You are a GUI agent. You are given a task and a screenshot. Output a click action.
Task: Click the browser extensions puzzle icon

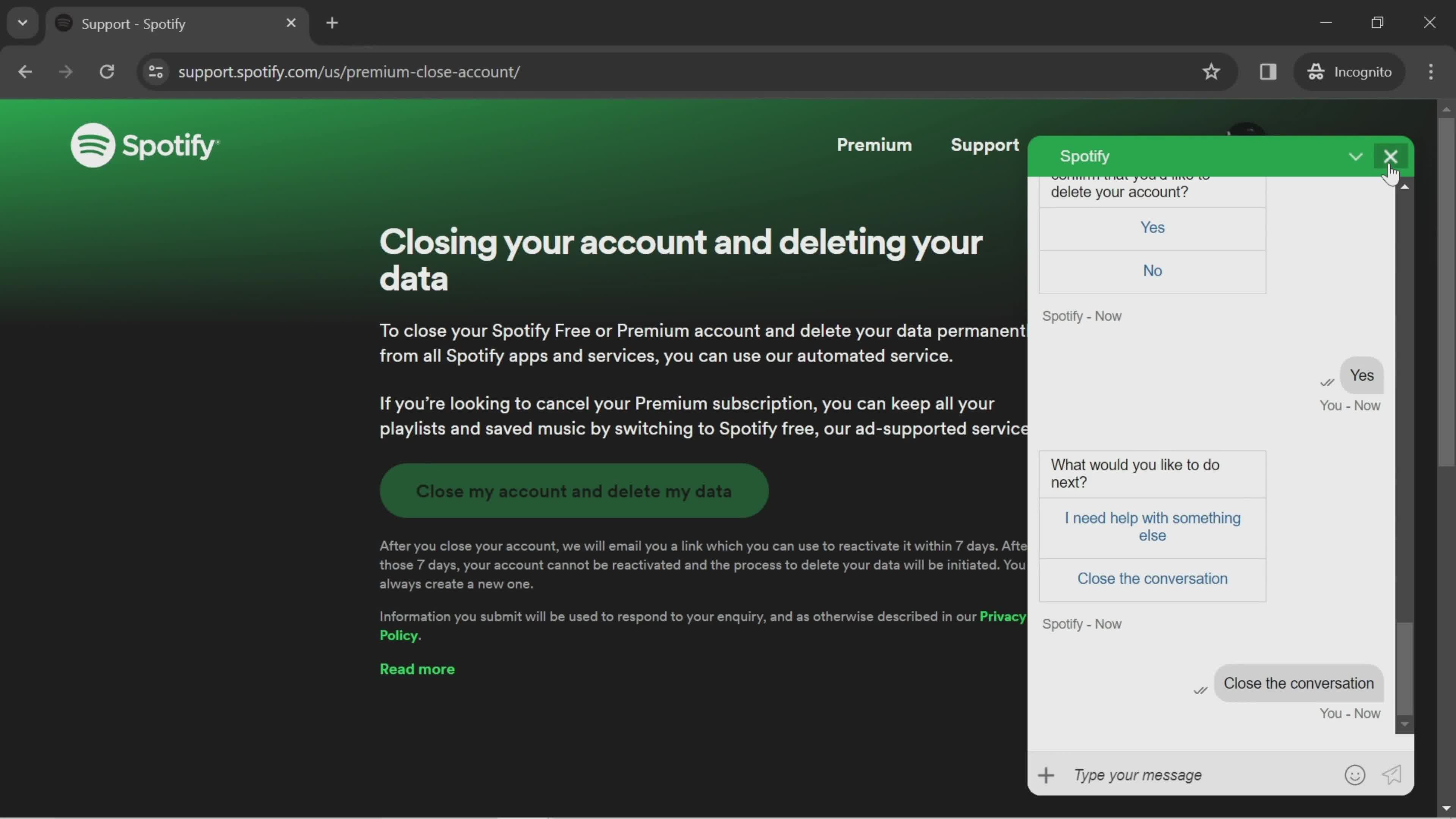tap(1268, 71)
